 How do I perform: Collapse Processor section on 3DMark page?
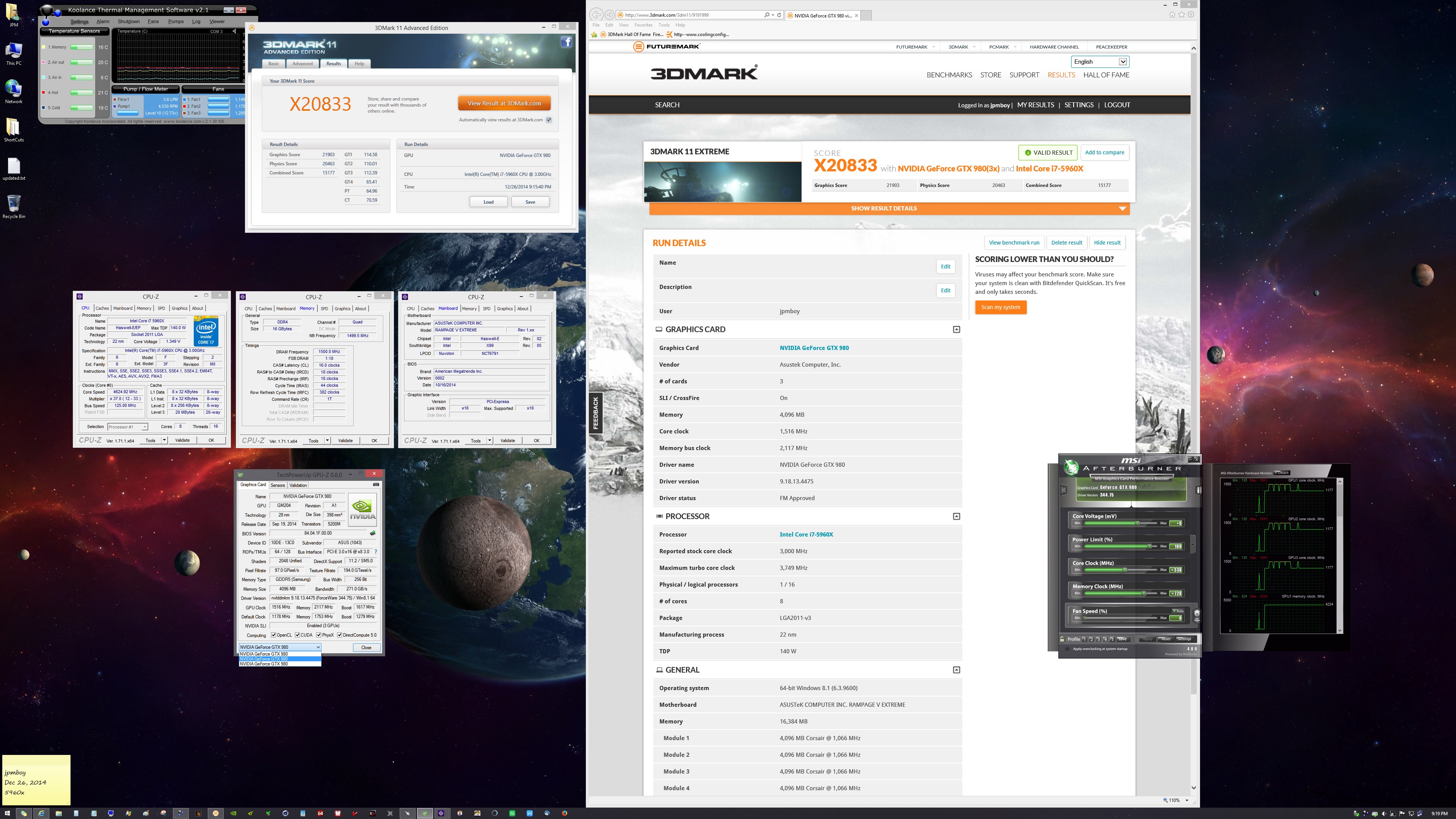tap(956, 516)
